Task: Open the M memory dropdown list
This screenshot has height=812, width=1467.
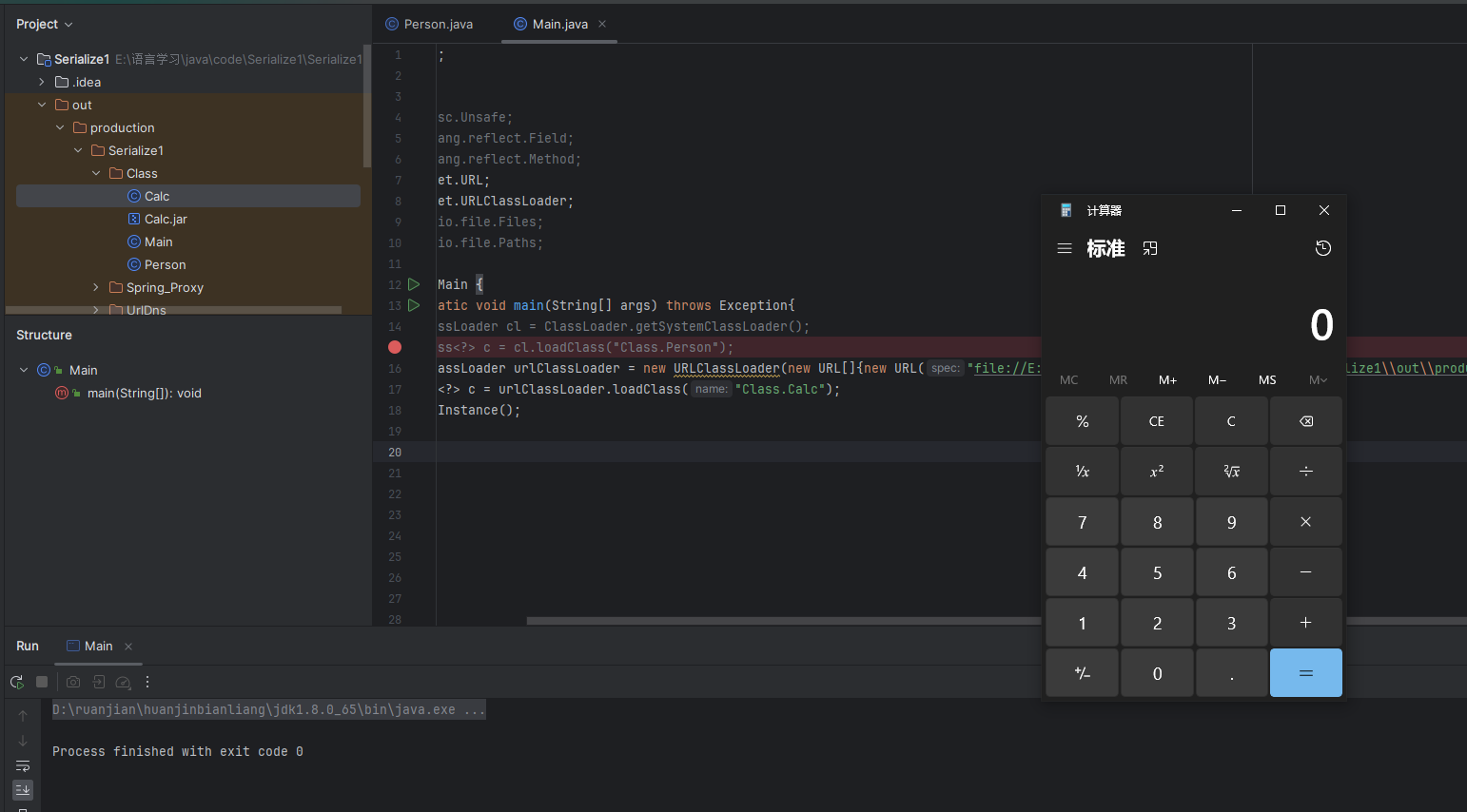Action: (1318, 379)
